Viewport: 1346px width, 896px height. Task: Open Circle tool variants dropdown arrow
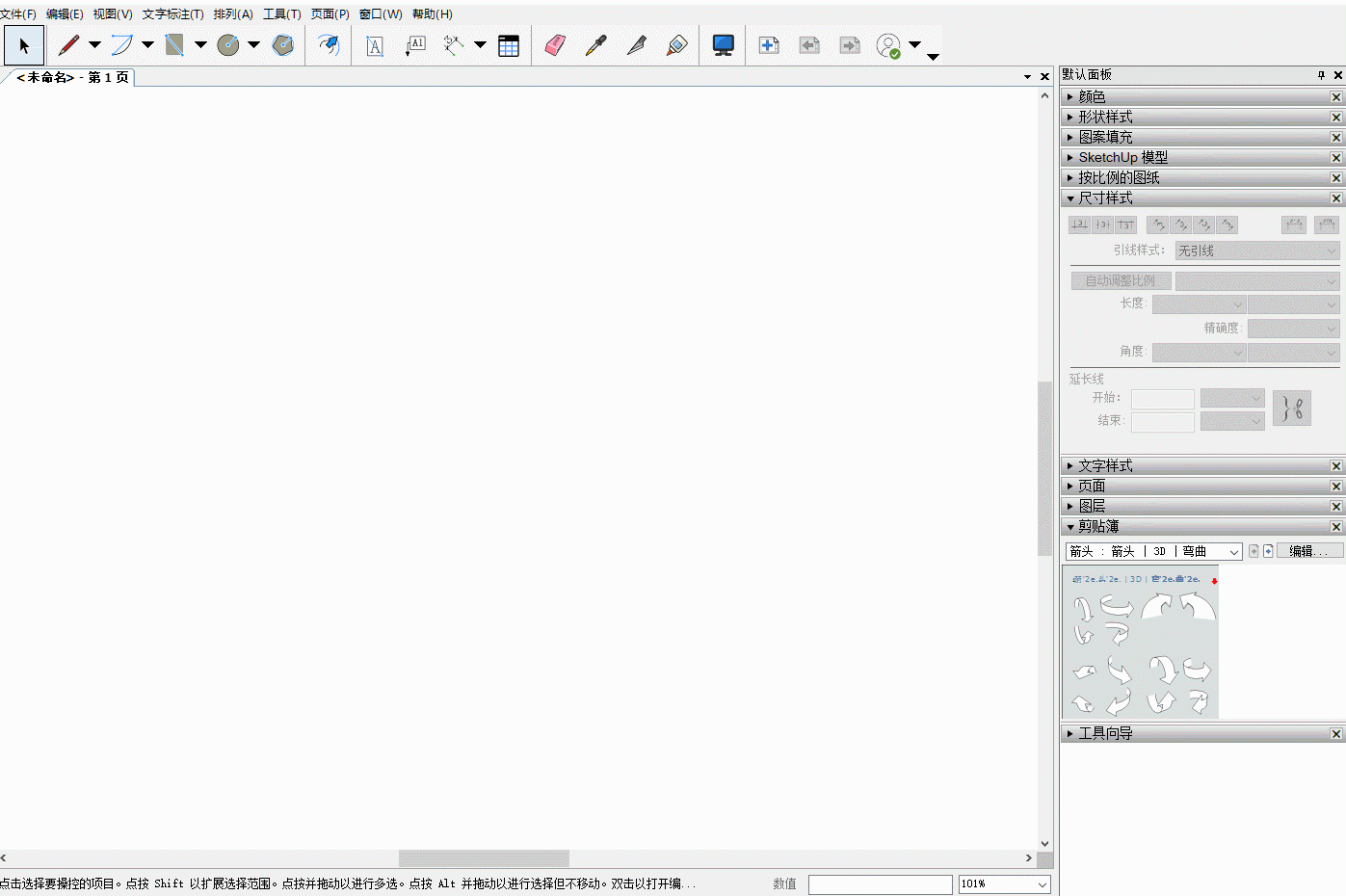(x=253, y=44)
